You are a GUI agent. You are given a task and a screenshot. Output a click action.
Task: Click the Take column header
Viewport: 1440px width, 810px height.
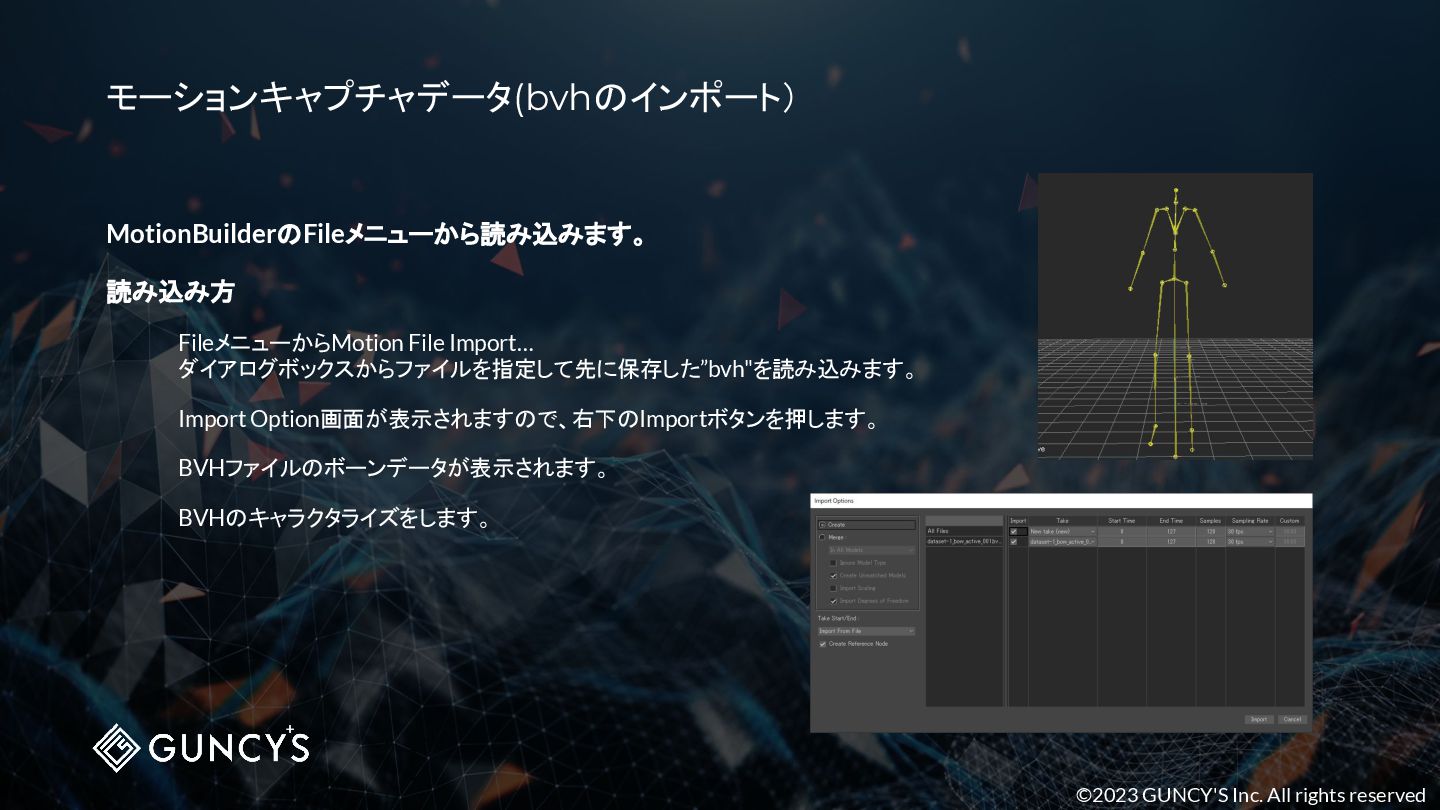click(1063, 521)
